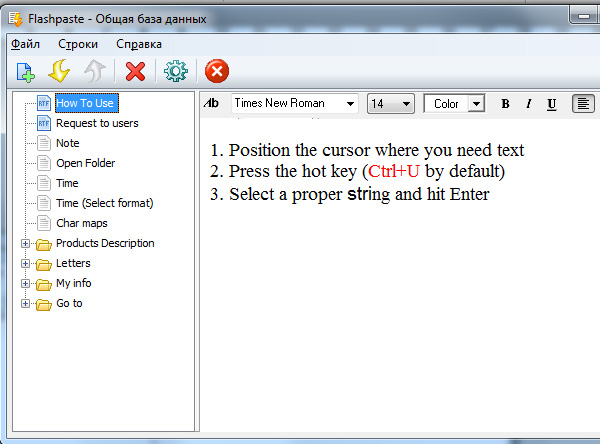The height and width of the screenshot is (444, 600).
Task: Click the align left button
Action: (x=583, y=104)
